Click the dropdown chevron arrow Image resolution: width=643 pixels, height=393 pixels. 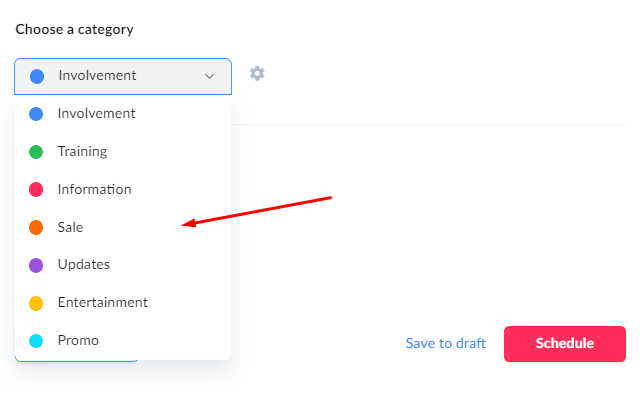coord(210,76)
